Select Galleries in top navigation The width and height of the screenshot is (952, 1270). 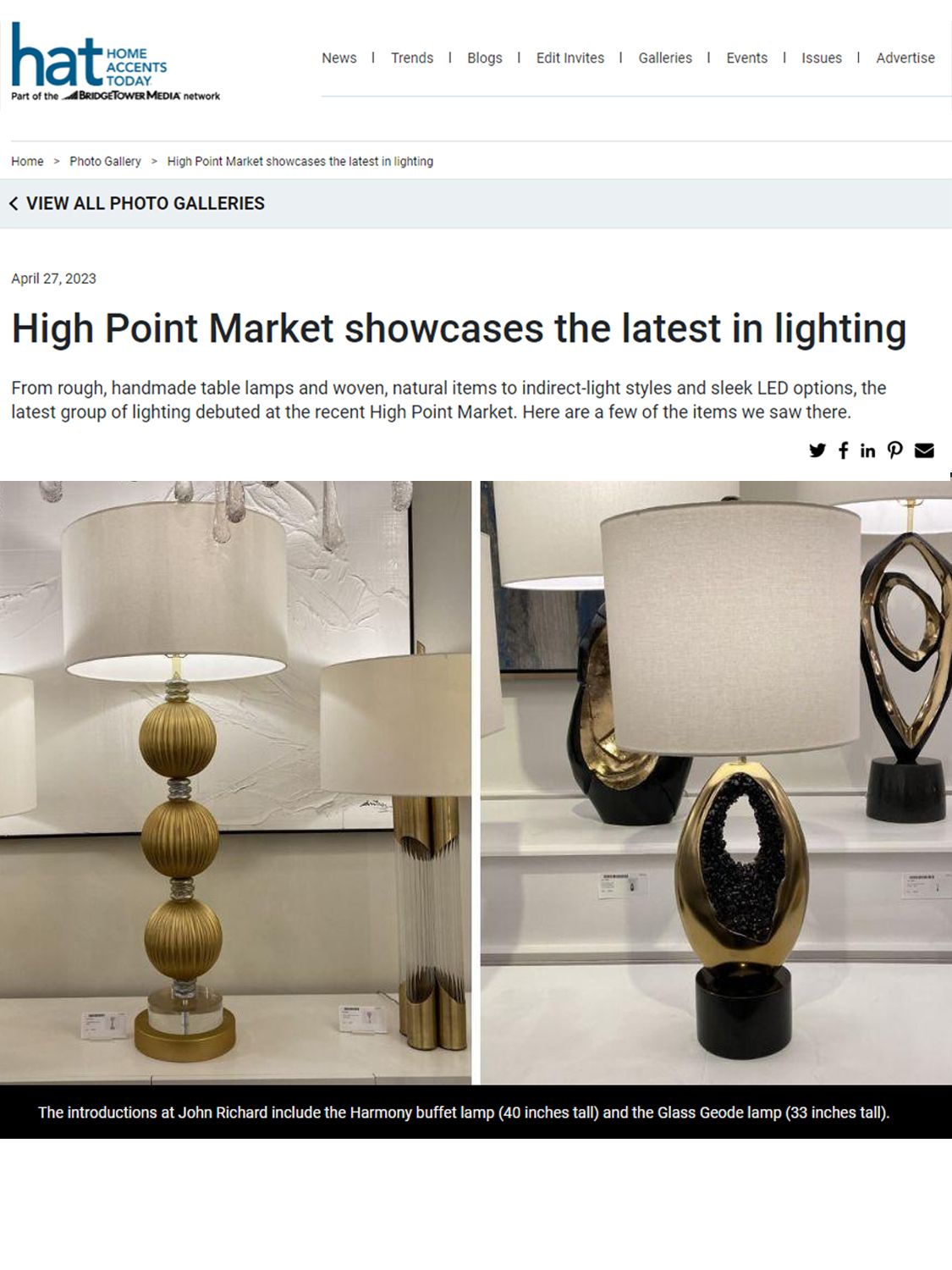(x=665, y=58)
